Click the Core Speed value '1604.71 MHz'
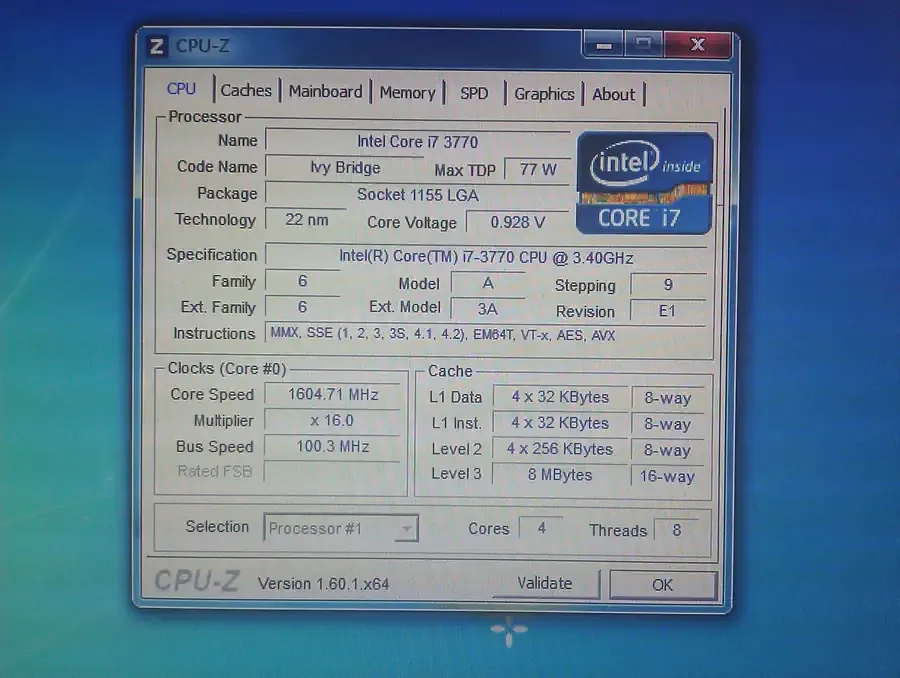The image size is (900, 678). (x=333, y=394)
